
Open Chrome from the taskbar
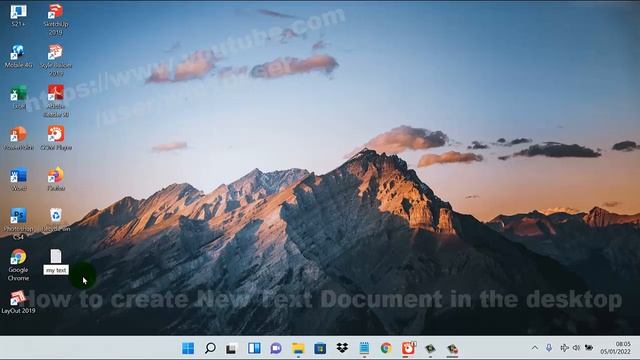[386, 348]
